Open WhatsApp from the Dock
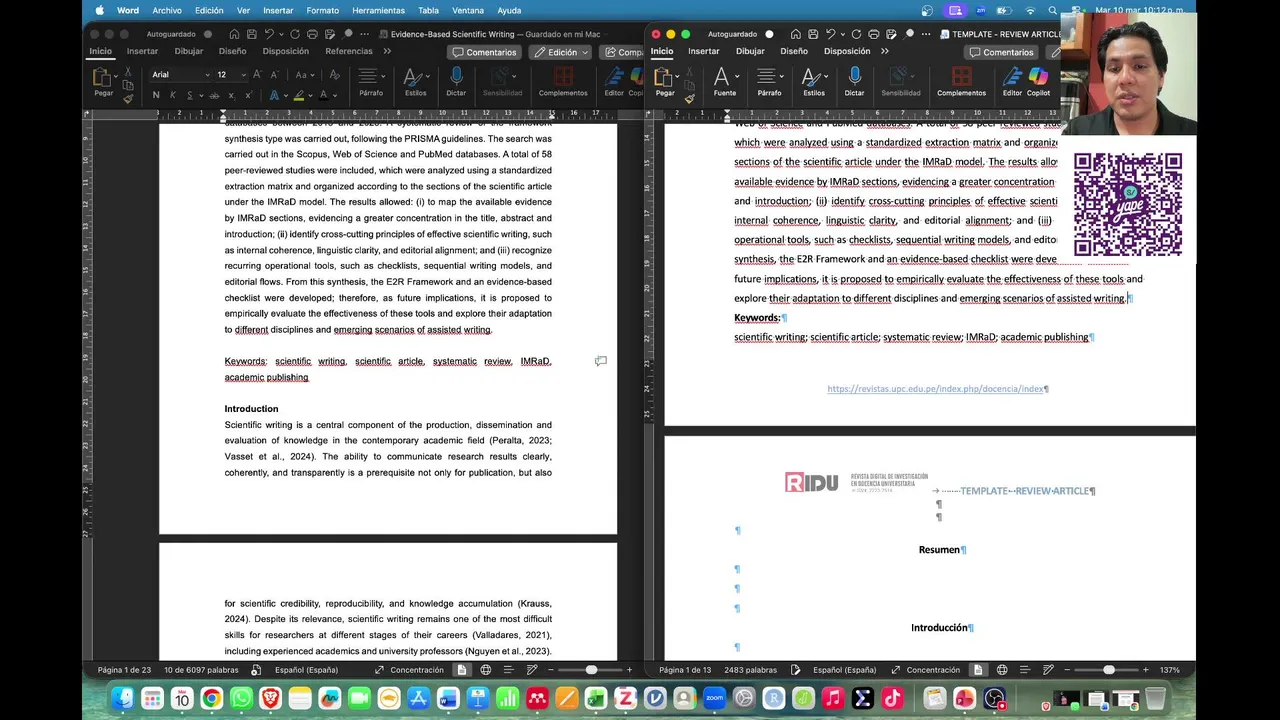Image resolution: width=1280 pixels, height=720 pixels. (x=241, y=698)
